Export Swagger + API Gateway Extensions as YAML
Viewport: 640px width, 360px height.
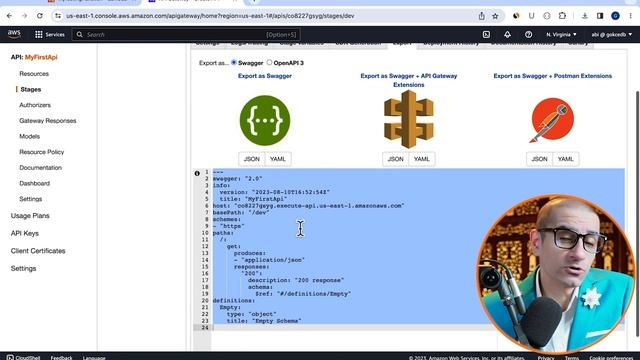click(x=422, y=159)
